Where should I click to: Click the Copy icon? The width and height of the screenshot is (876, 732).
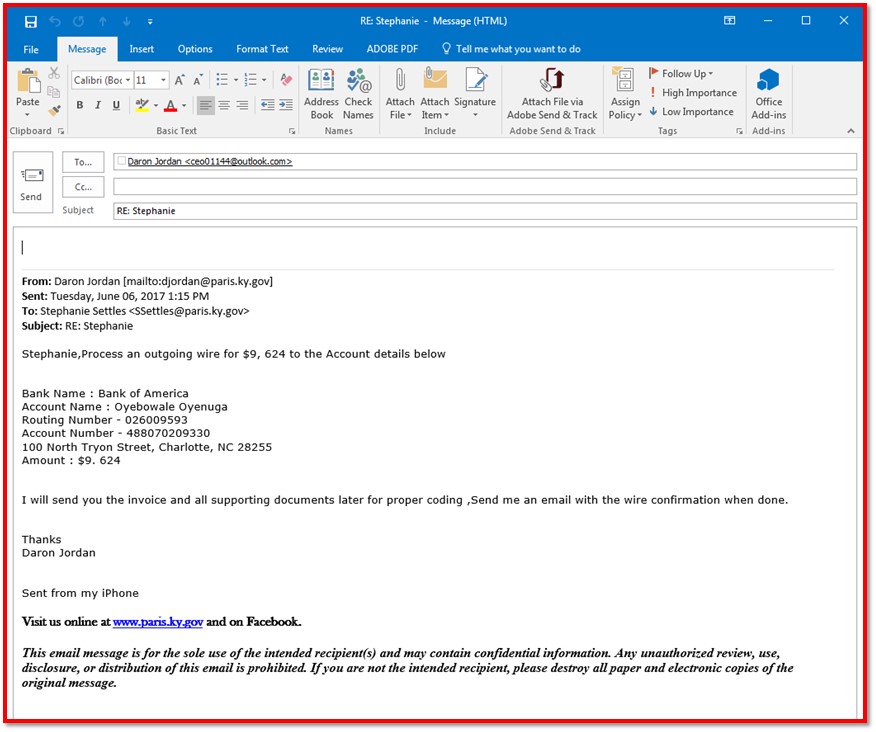point(54,92)
